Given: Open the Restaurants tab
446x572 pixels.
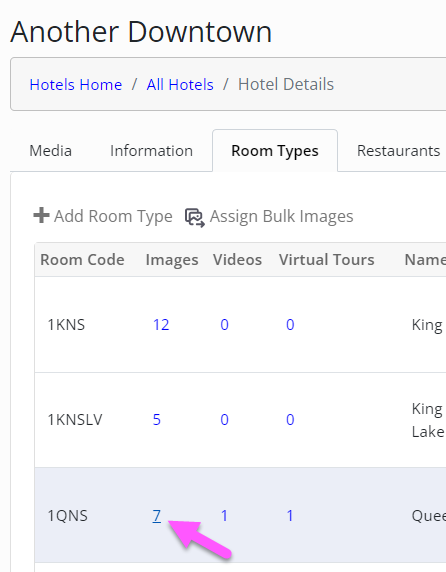Looking at the screenshot, I should (399, 151).
